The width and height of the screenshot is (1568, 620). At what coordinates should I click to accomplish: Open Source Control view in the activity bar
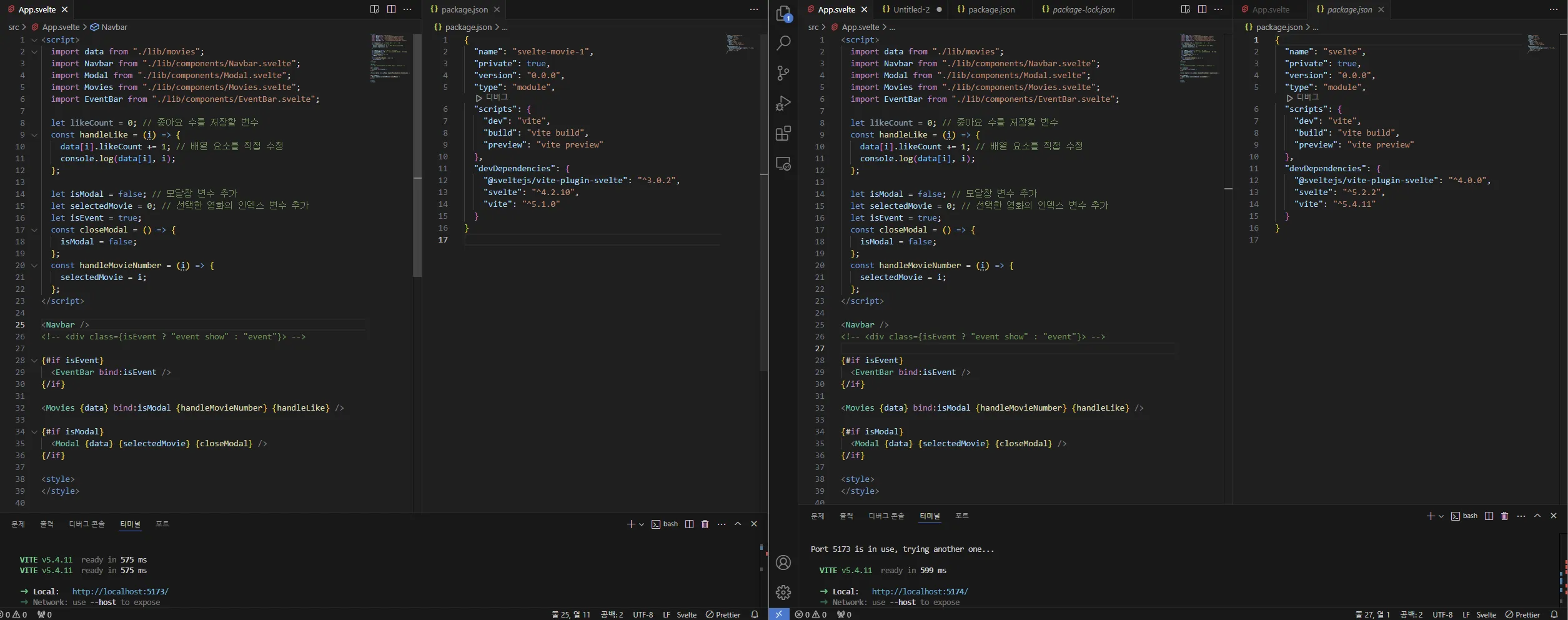[783, 72]
